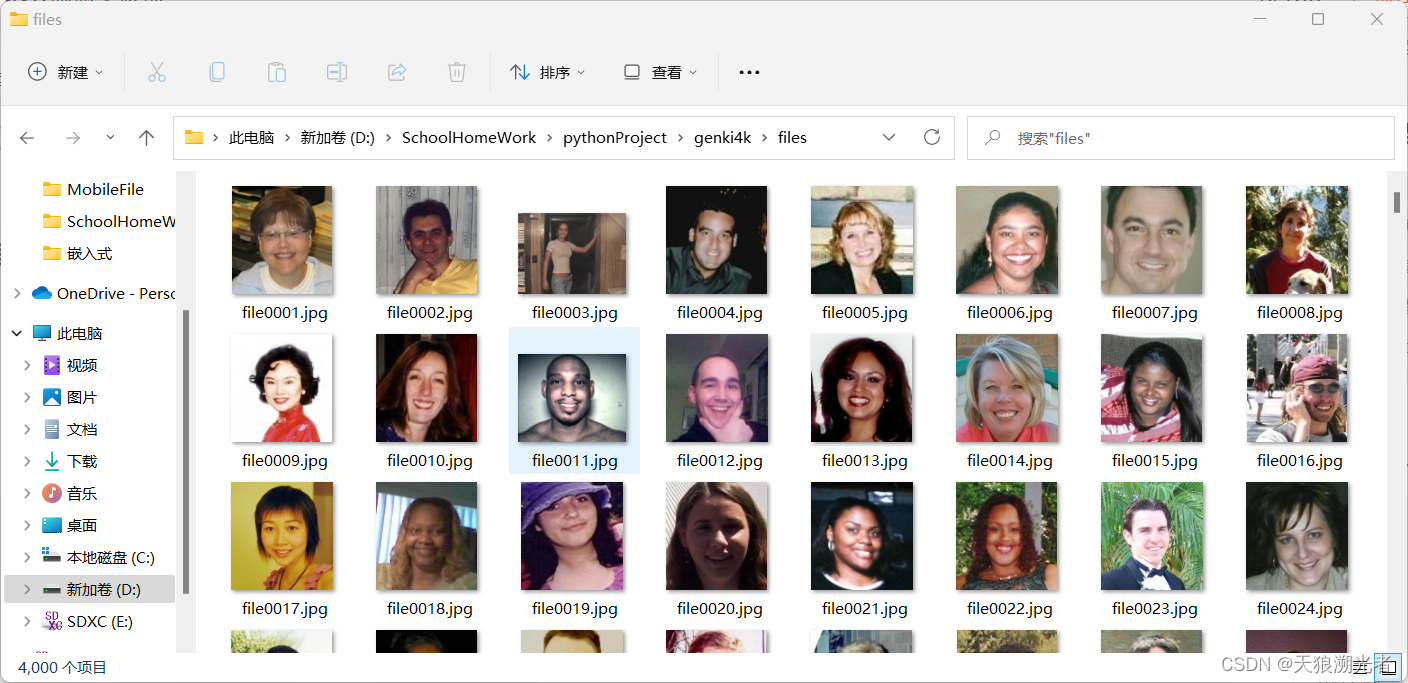Click the Share icon in toolbar
The image size is (1408, 683).
397,72
